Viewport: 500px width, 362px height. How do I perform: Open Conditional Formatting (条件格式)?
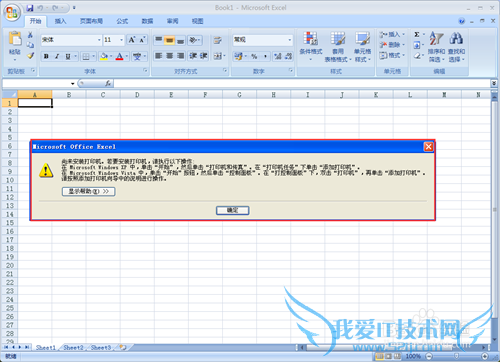point(310,46)
